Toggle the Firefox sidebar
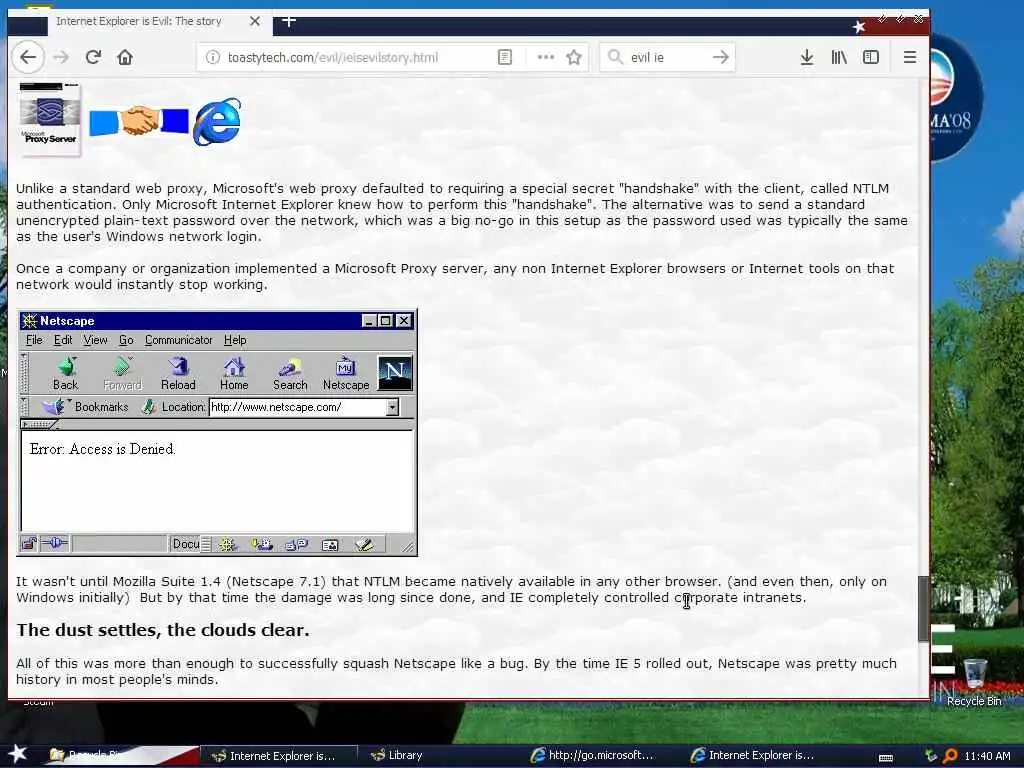Viewport: 1024px width, 768px height. [871, 57]
